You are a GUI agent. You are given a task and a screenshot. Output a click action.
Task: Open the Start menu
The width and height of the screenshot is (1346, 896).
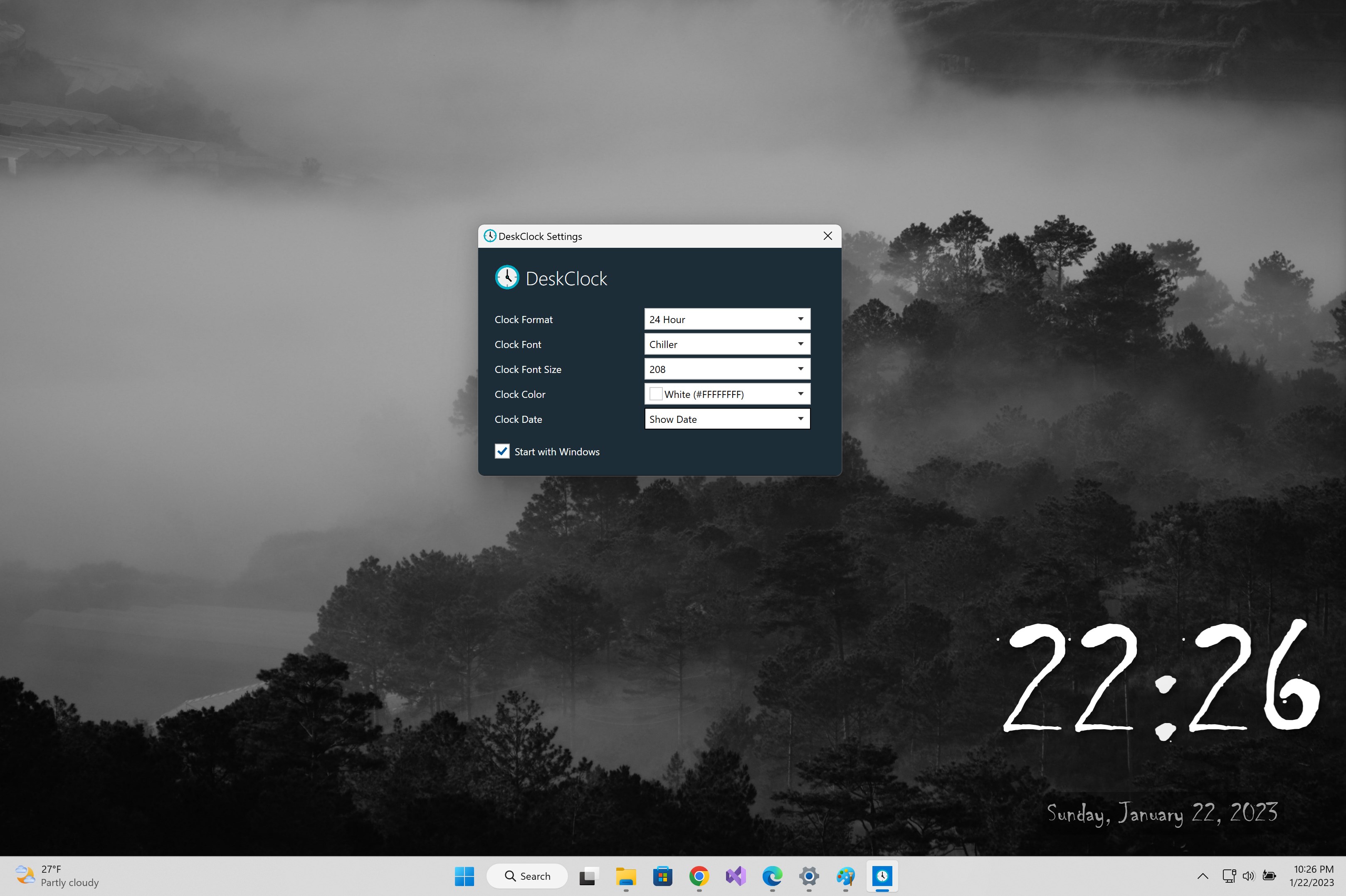(x=464, y=876)
